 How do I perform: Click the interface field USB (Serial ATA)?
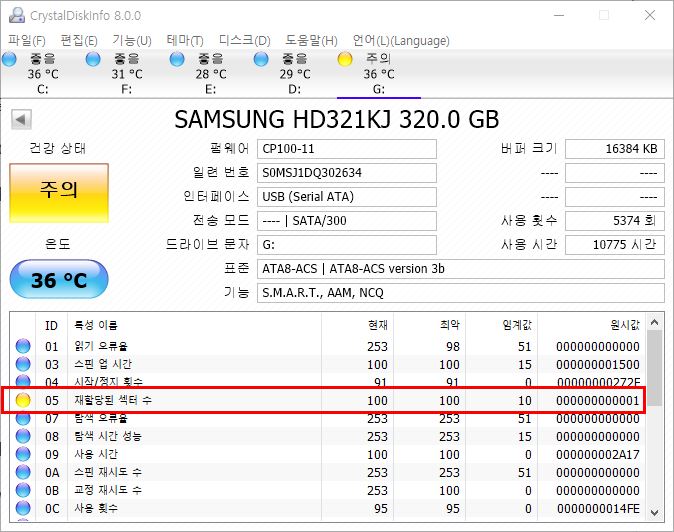[x=347, y=197]
